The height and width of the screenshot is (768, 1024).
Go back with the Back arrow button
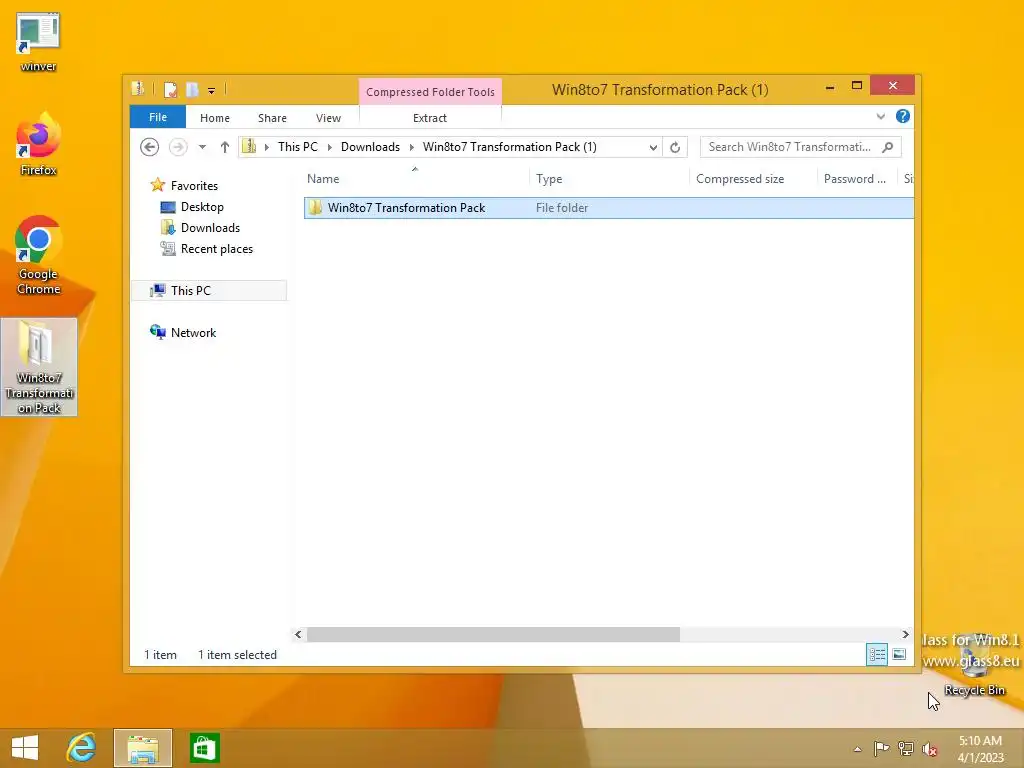[x=150, y=147]
